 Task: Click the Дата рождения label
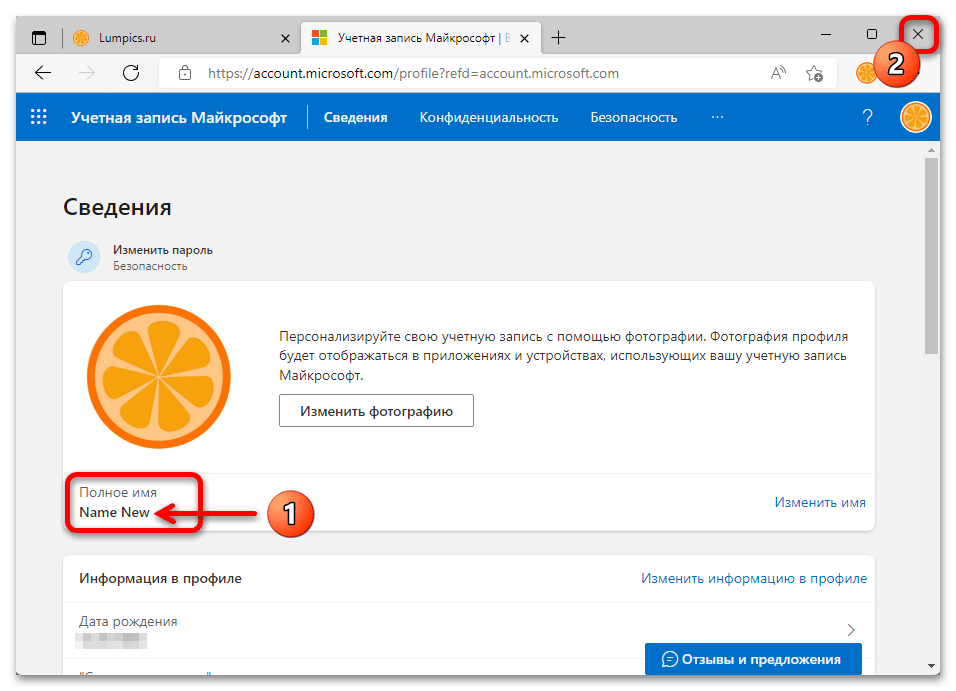point(128,621)
